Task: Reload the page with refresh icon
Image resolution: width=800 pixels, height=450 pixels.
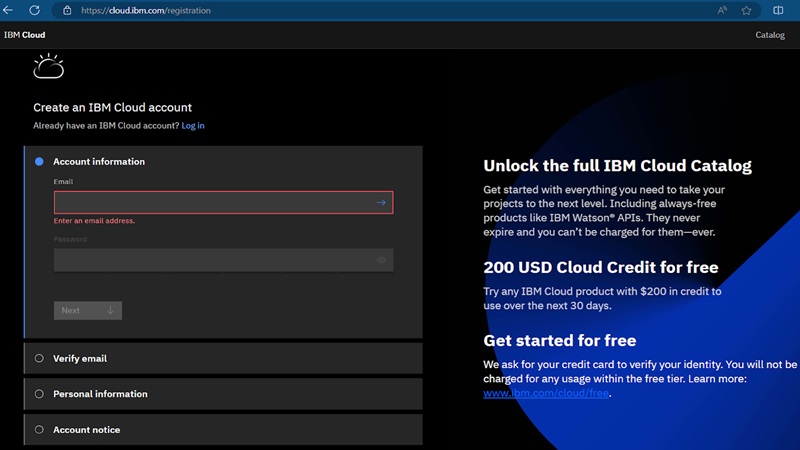Action: click(35, 10)
